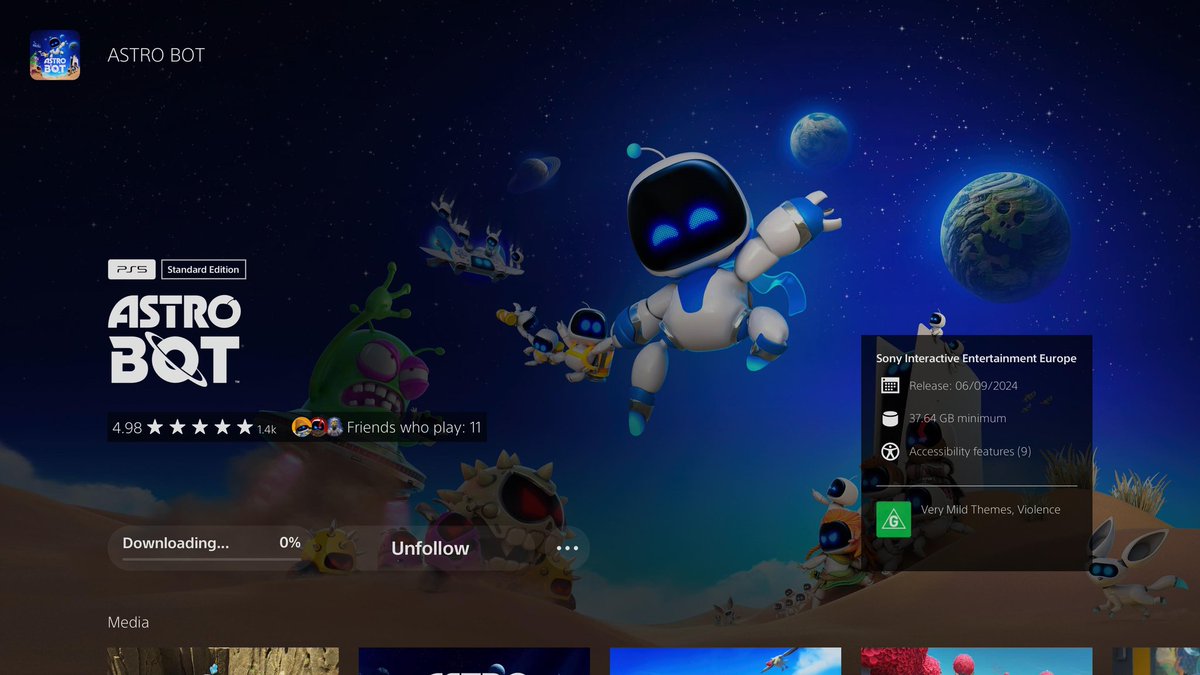Open the Astro Bot game icon at top left
1200x675 pixels.
pos(55,55)
